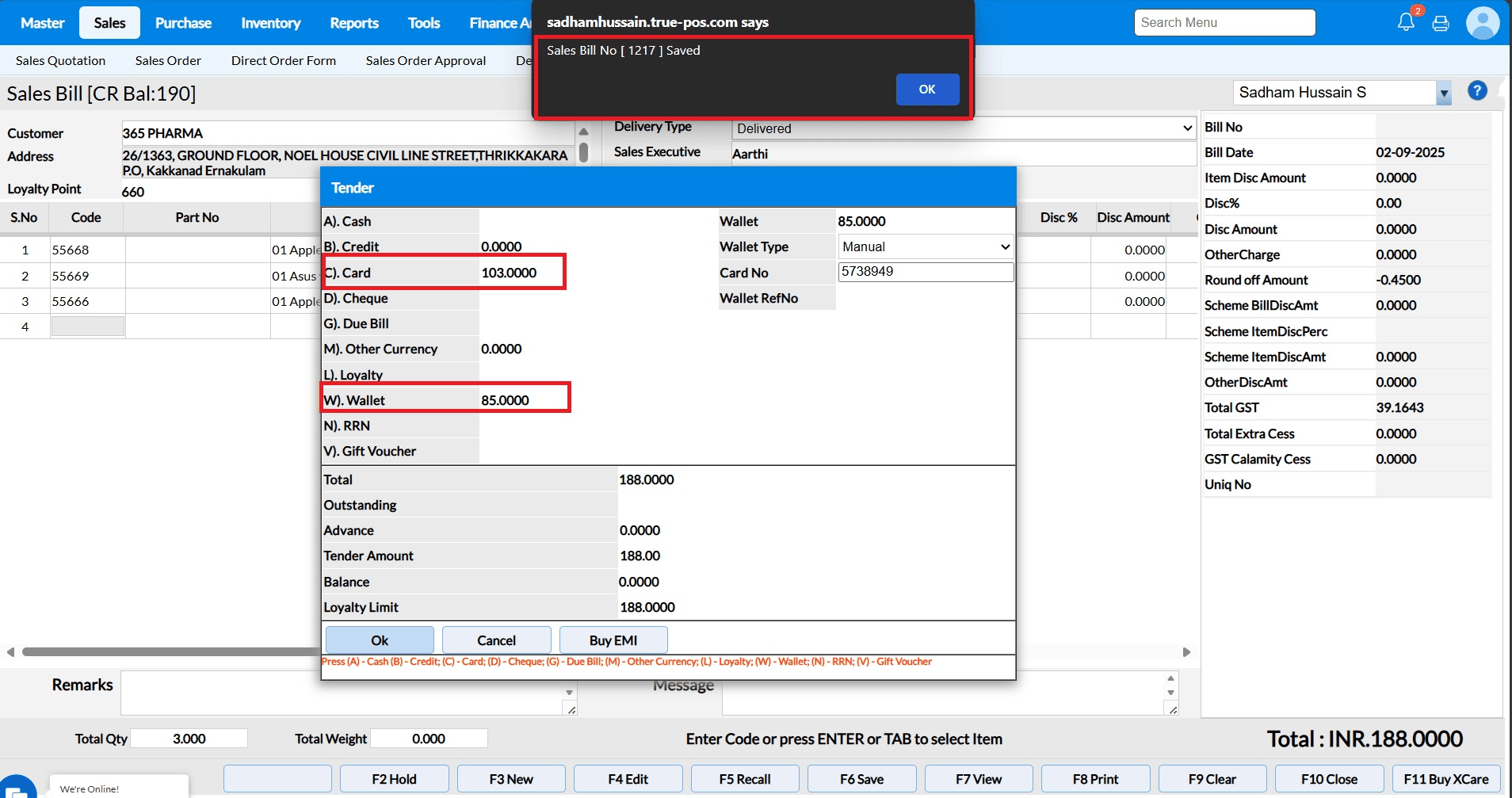Switch to Sales Quotation tab
Image resolution: width=1512 pixels, height=798 pixels.
click(x=60, y=60)
